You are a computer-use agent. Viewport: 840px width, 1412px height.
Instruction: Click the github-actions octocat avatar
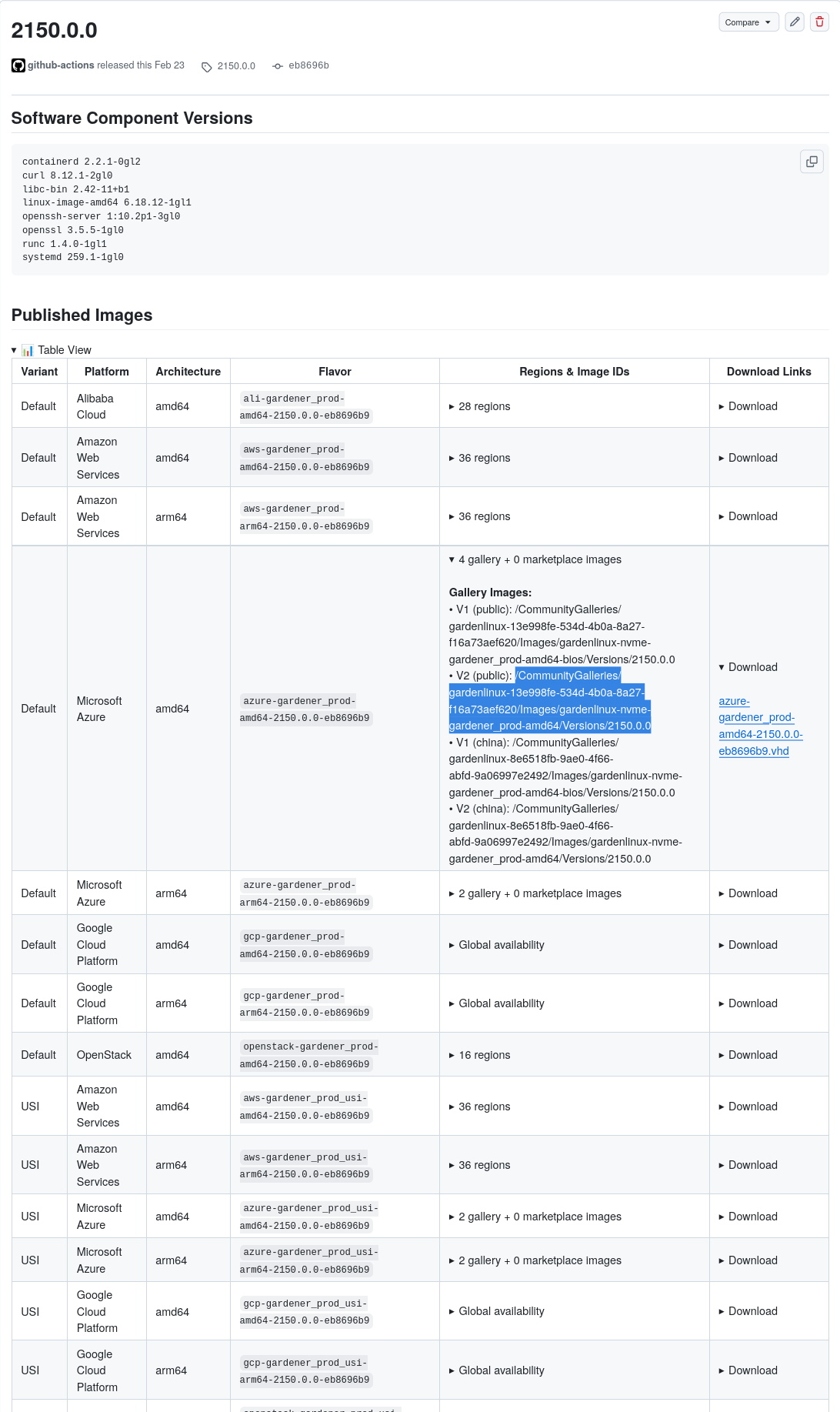click(18, 65)
